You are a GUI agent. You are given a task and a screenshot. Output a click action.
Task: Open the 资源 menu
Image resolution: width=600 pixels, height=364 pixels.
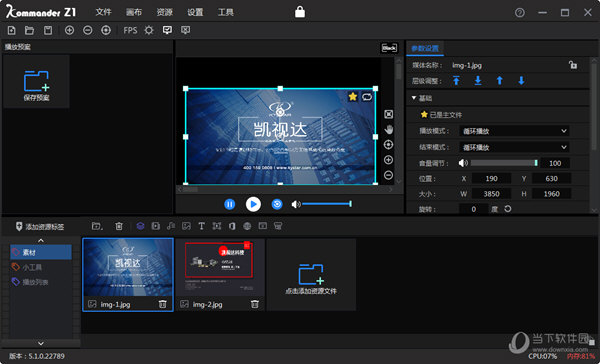(x=165, y=12)
